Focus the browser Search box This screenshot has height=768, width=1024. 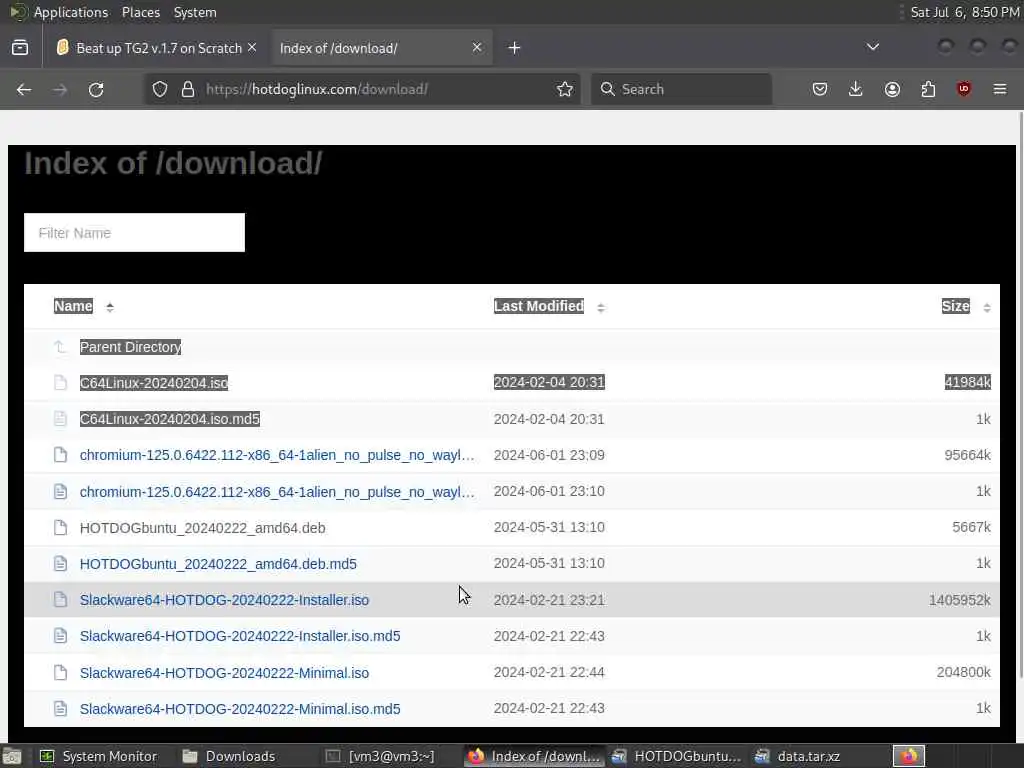point(681,89)
